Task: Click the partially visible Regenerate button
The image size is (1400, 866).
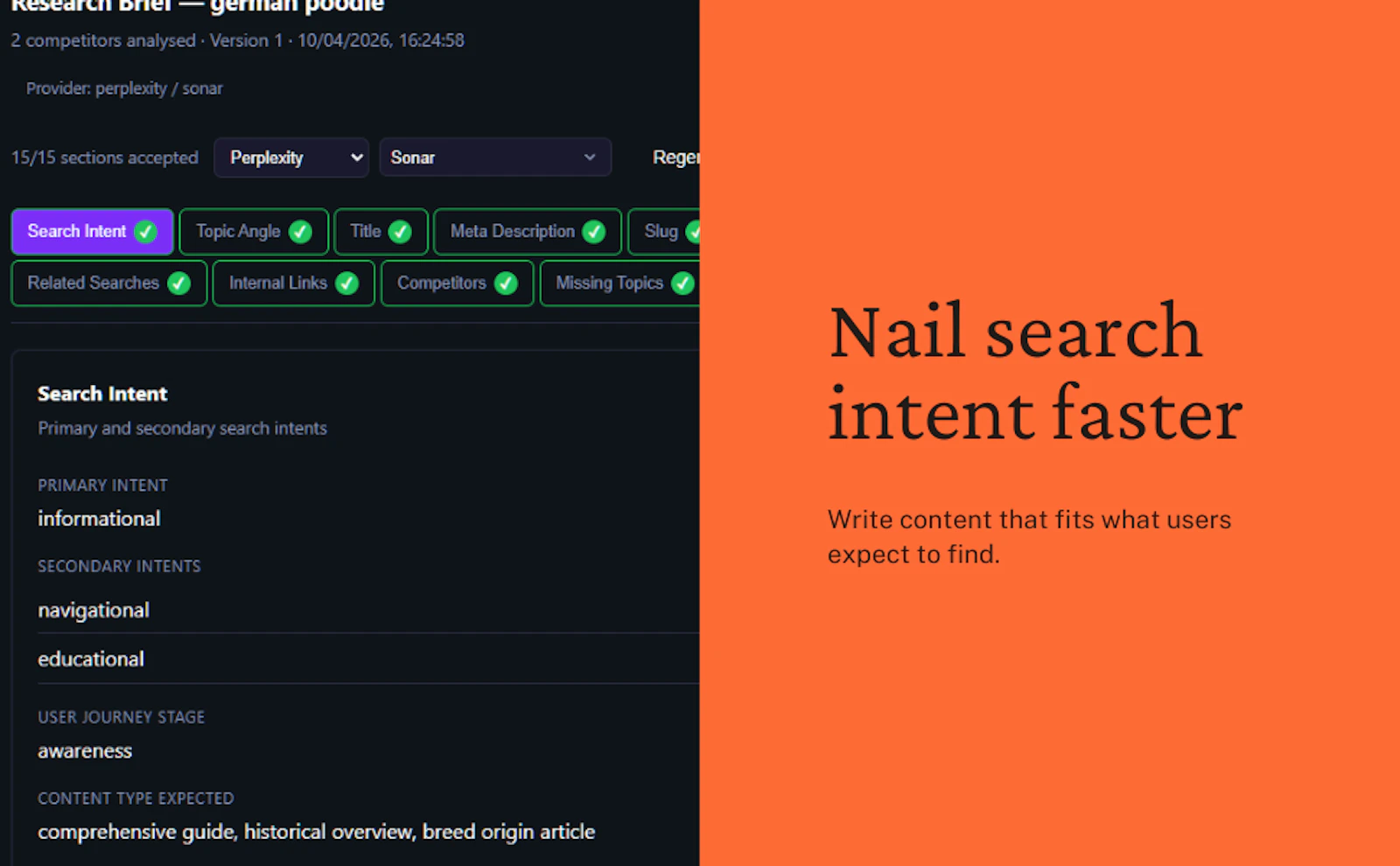Action: [675, 157]
